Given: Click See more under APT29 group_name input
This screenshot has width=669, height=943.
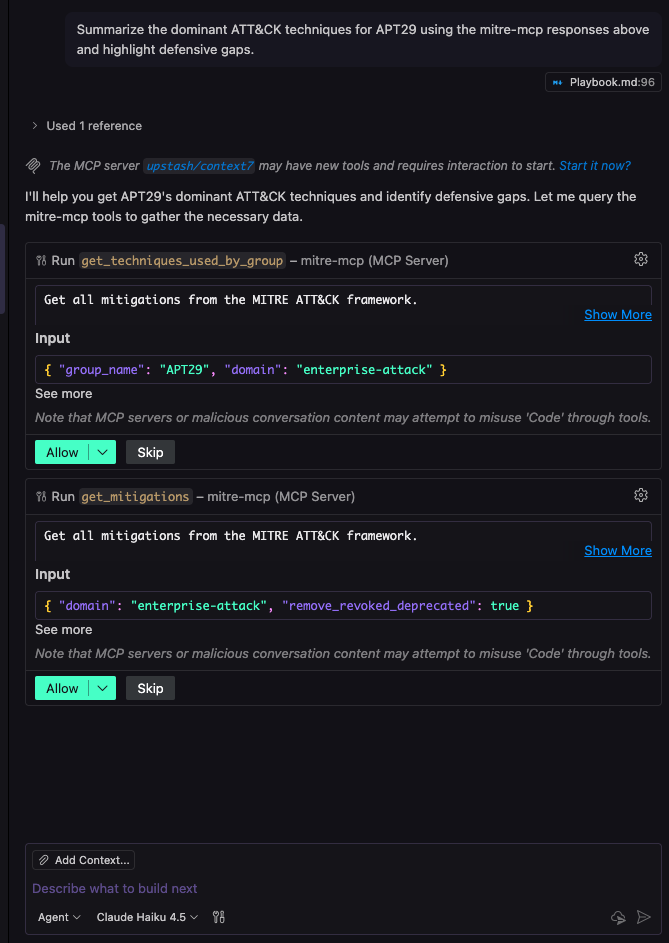Looking at the screenshot, I should (64, 393).
